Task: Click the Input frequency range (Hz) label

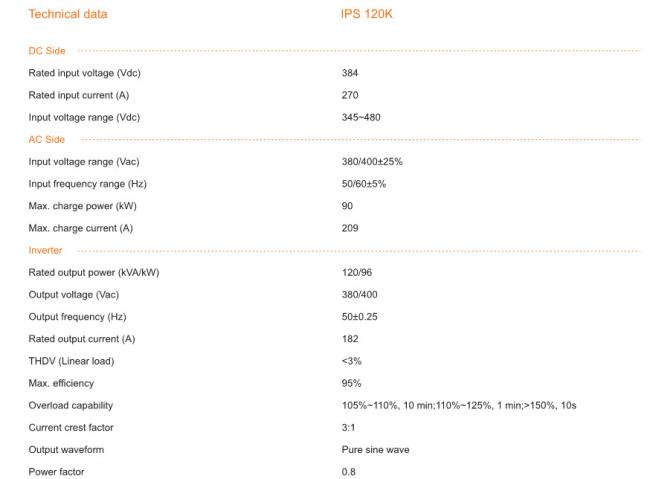Action: [x=88, y=184]
